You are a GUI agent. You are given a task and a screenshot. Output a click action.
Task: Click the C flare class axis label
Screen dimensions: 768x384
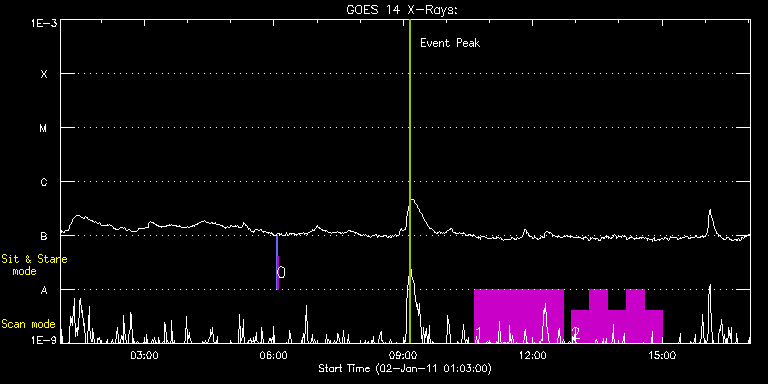44,182
